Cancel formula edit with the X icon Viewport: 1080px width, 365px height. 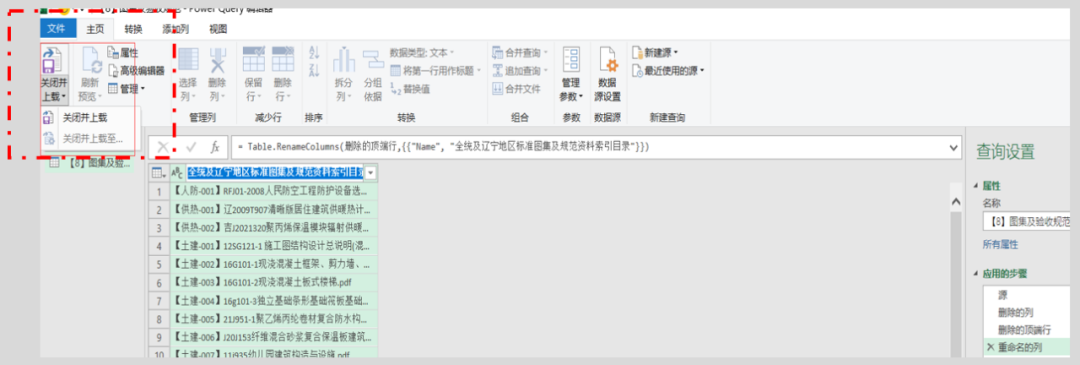(164, 147)
